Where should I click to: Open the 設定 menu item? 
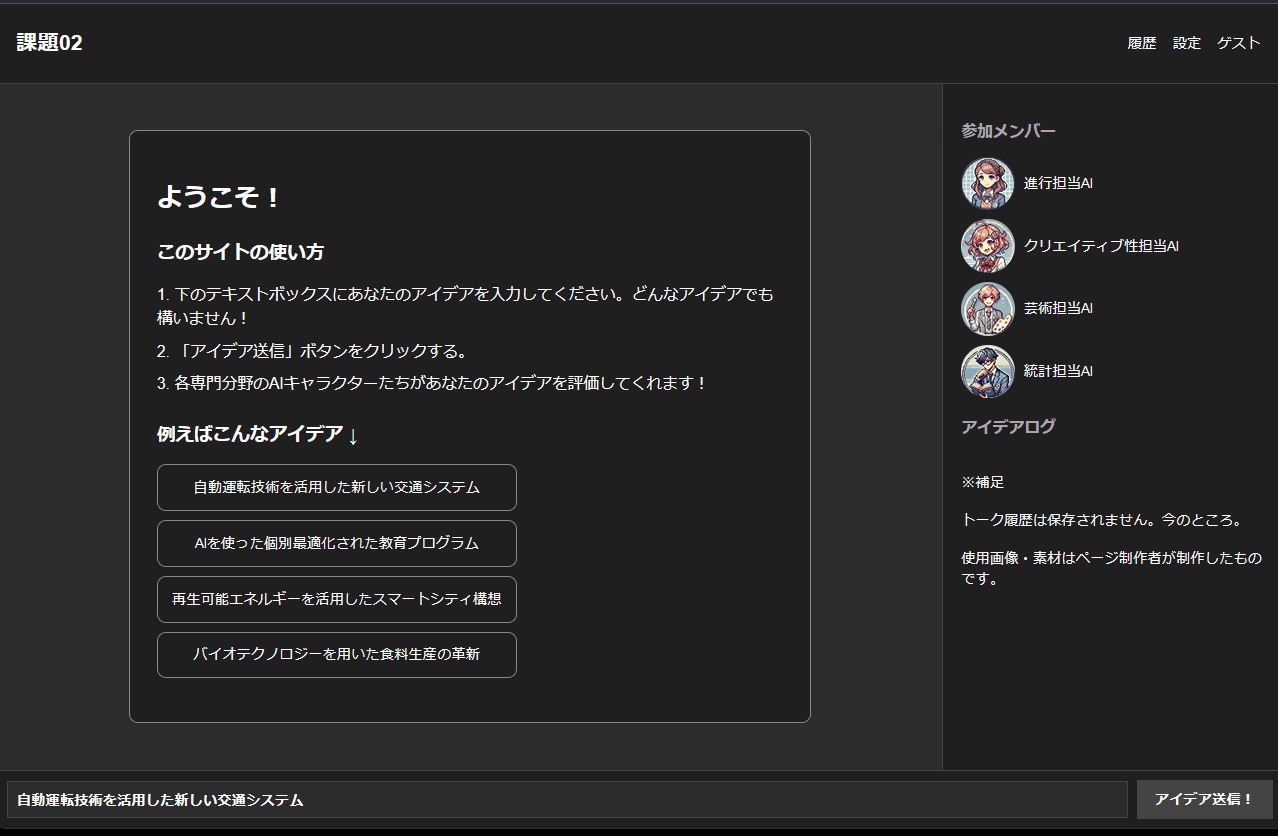pyautogui.click(x=1186, y=43)
